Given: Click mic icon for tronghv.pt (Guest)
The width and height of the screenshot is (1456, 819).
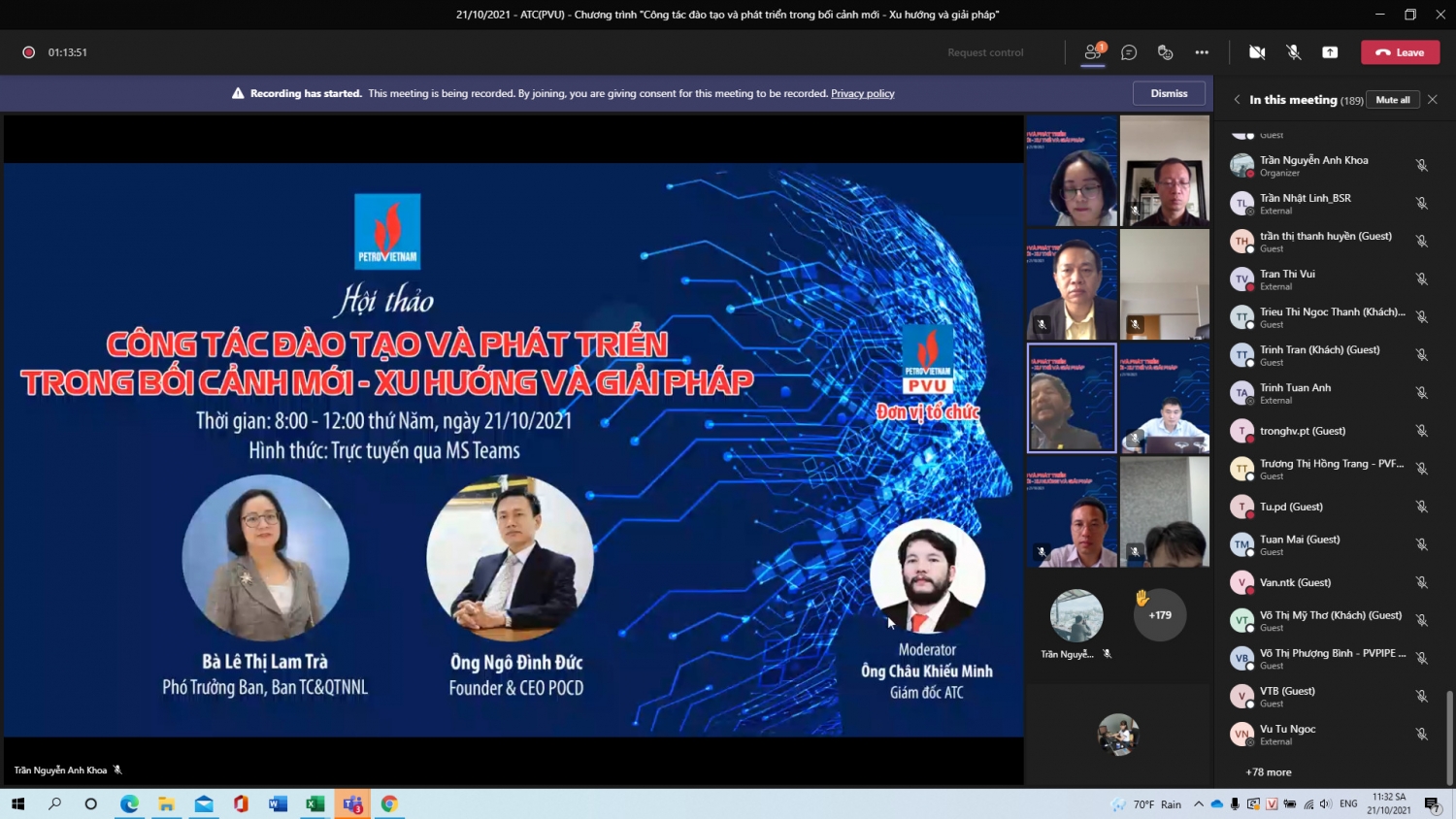Looking at the screenshot, I should [x=1421, y=431].
